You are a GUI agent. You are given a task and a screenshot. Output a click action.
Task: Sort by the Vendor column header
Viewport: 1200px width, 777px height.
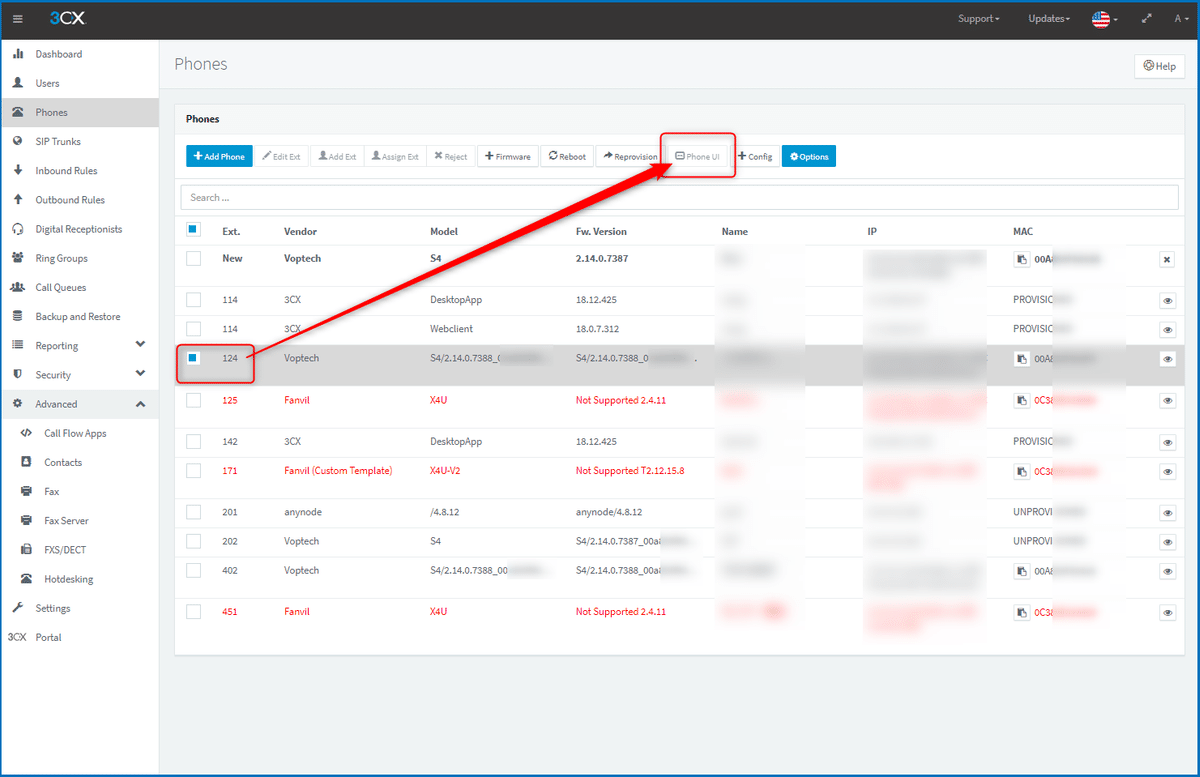click(300, 231)
